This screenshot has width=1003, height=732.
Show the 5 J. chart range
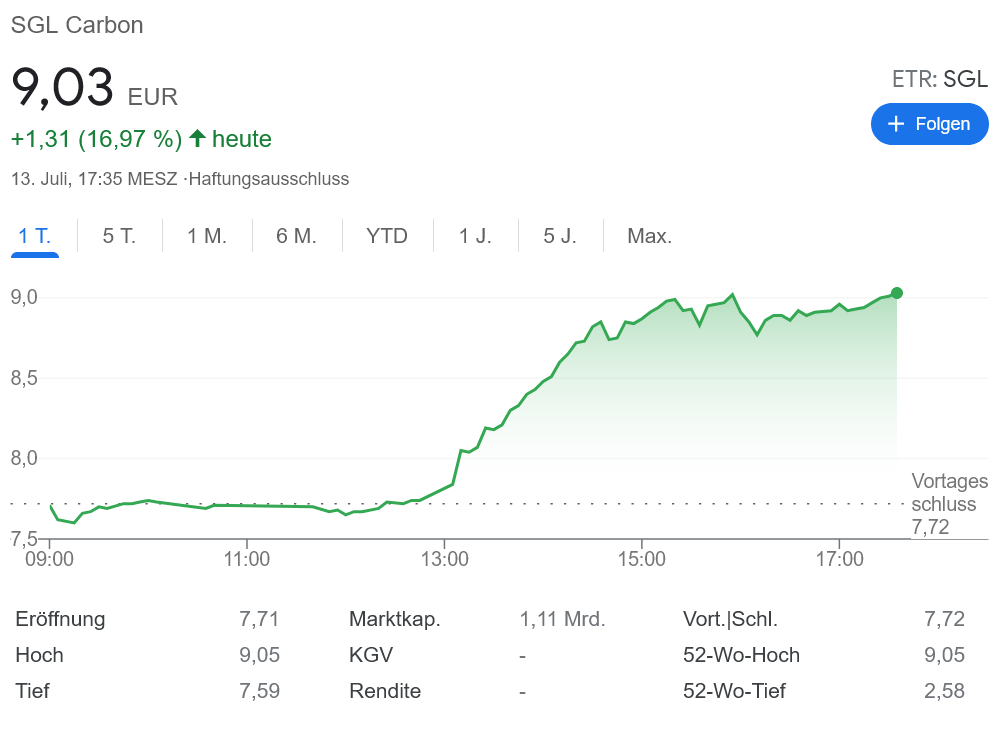(560, 236)
